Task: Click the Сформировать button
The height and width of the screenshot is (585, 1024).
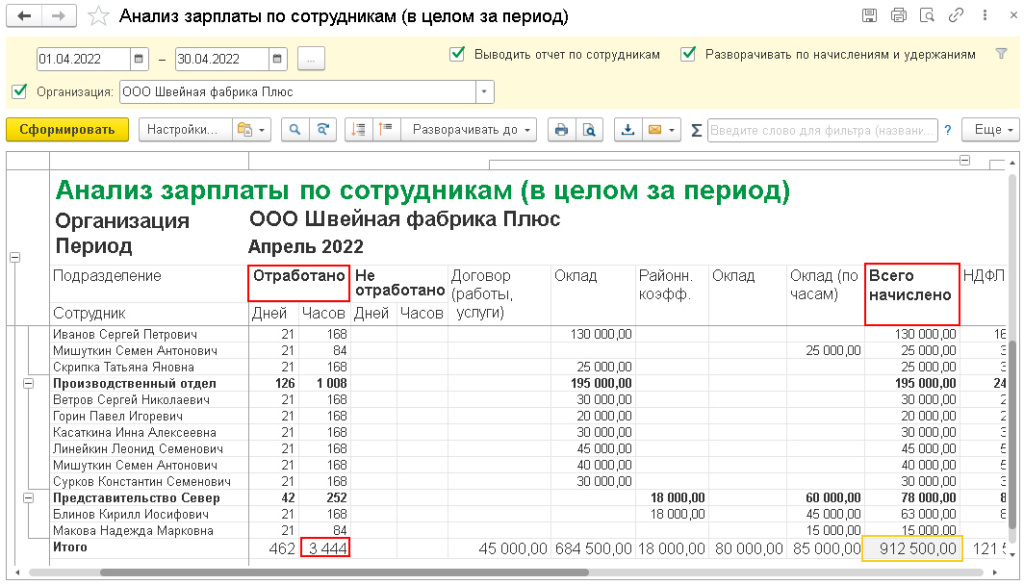Action: point(67,130)
